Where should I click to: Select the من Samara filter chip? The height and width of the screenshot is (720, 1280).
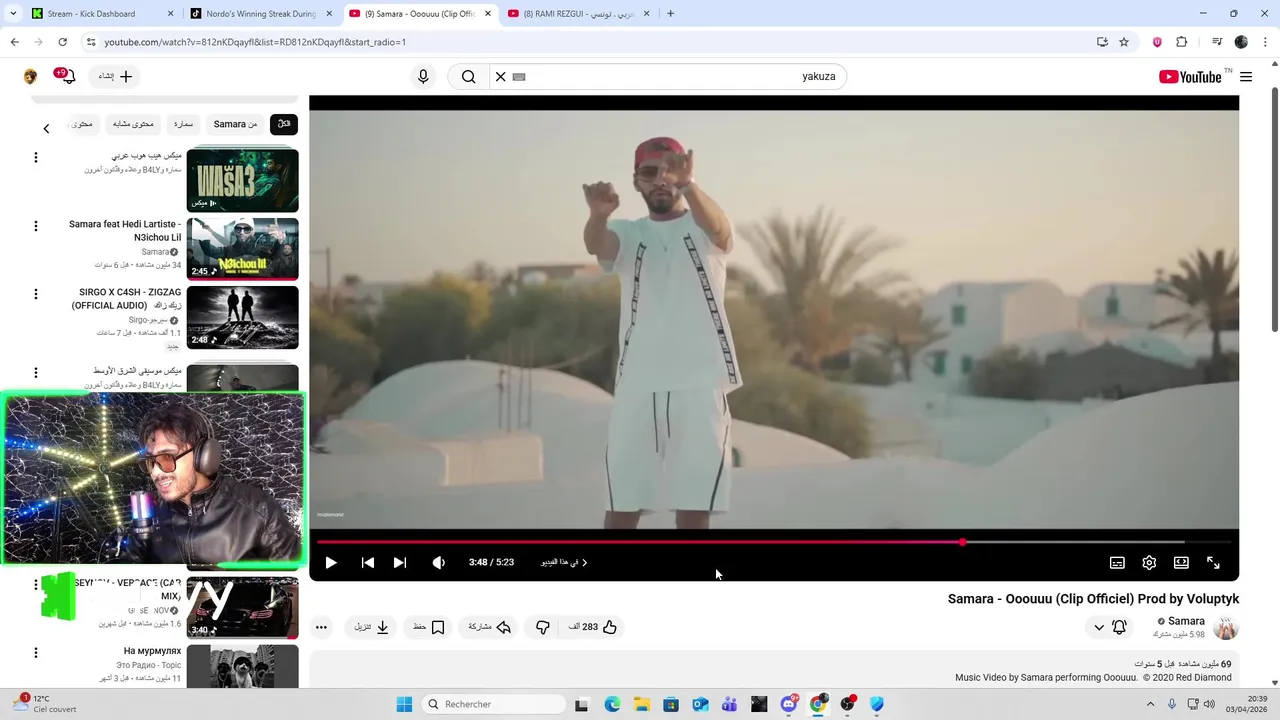pyautogui.click(x=236, y=124)
